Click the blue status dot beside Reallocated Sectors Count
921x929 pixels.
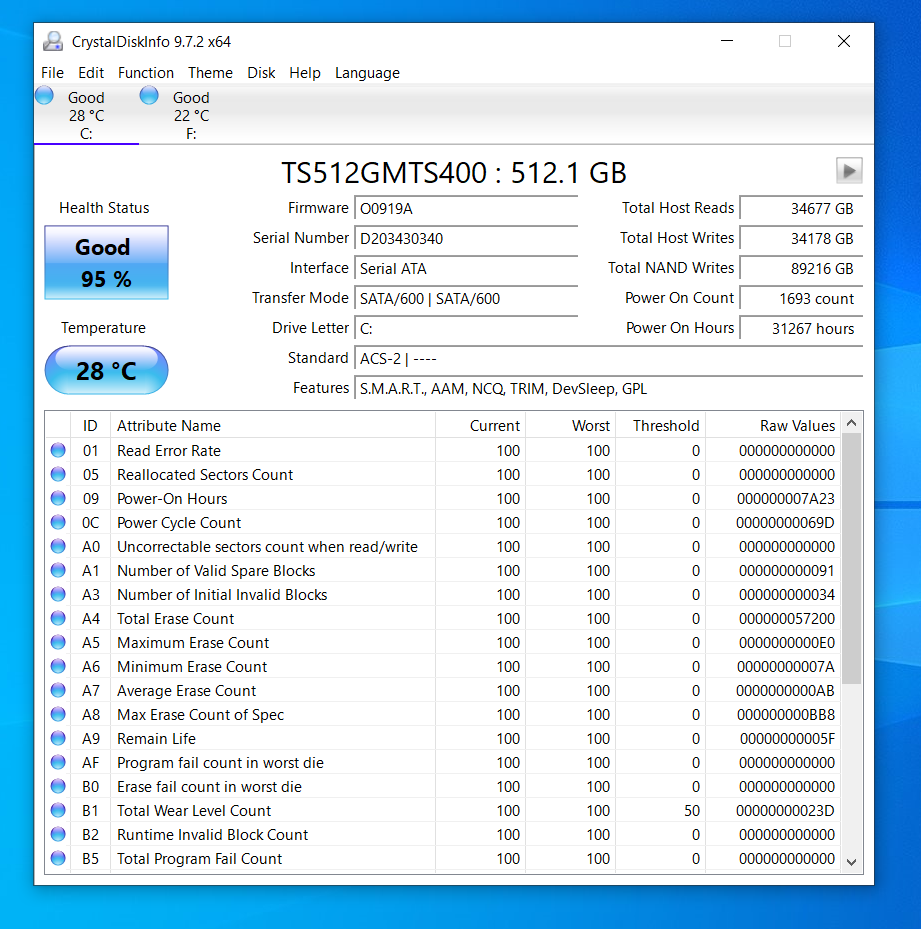click(x=57, y=474)
